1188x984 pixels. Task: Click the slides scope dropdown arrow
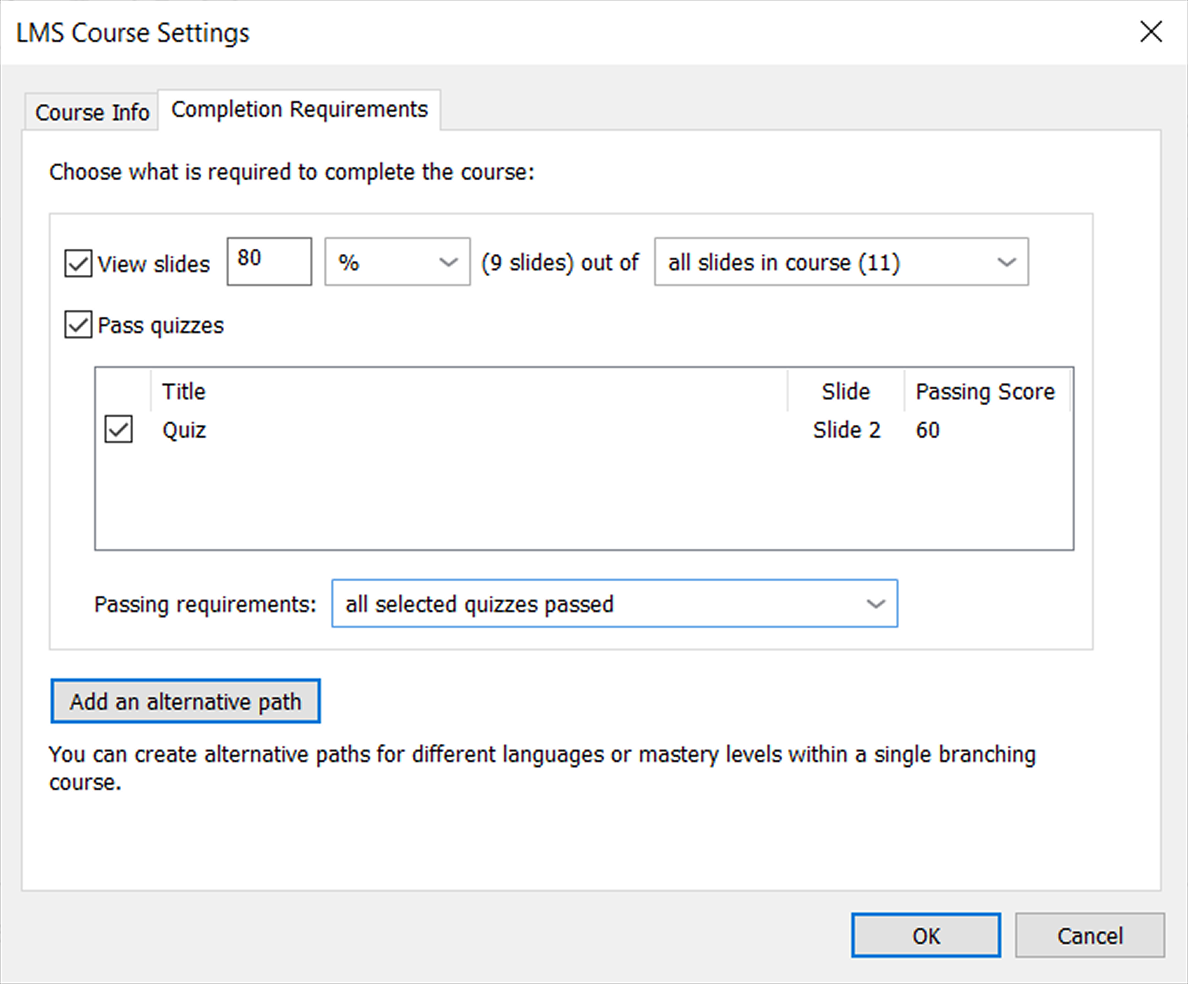[x=1006, y=261]
